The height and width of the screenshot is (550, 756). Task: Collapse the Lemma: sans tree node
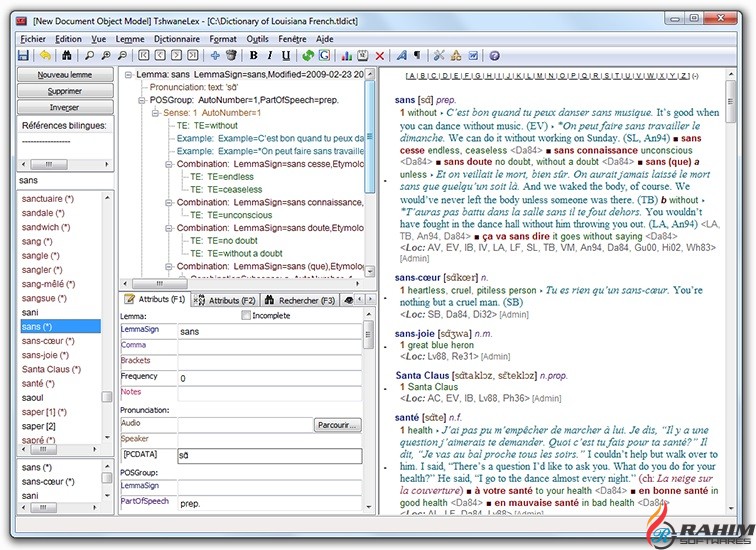click(128, 75)
